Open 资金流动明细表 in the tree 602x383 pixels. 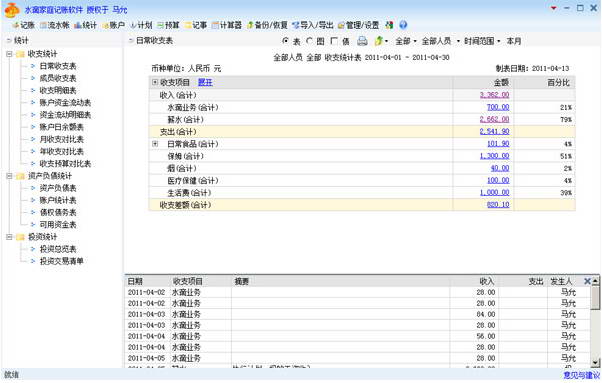65,115
